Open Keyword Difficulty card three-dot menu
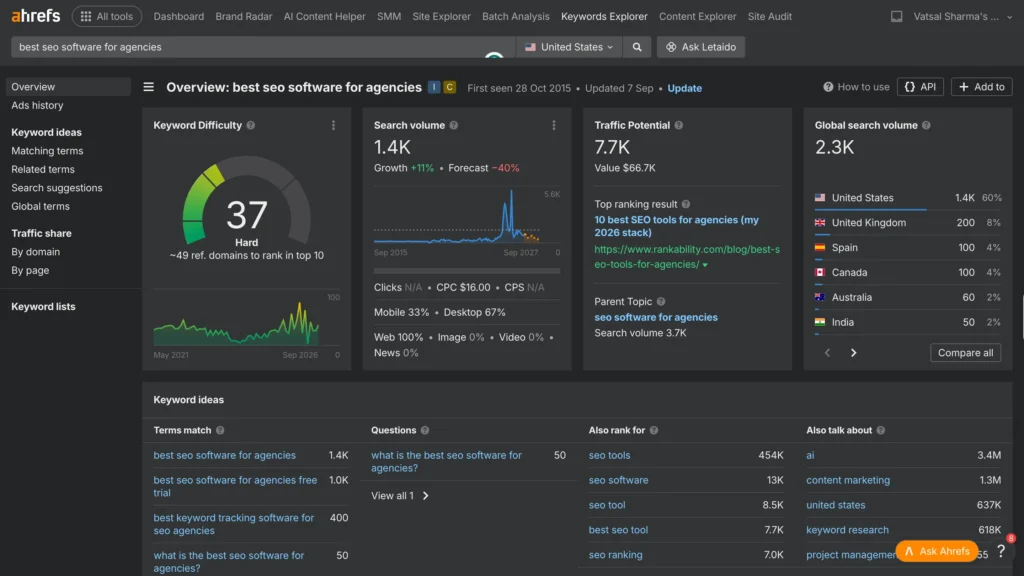This screenshot has height=576, width=1024. [x=333, y=125]
